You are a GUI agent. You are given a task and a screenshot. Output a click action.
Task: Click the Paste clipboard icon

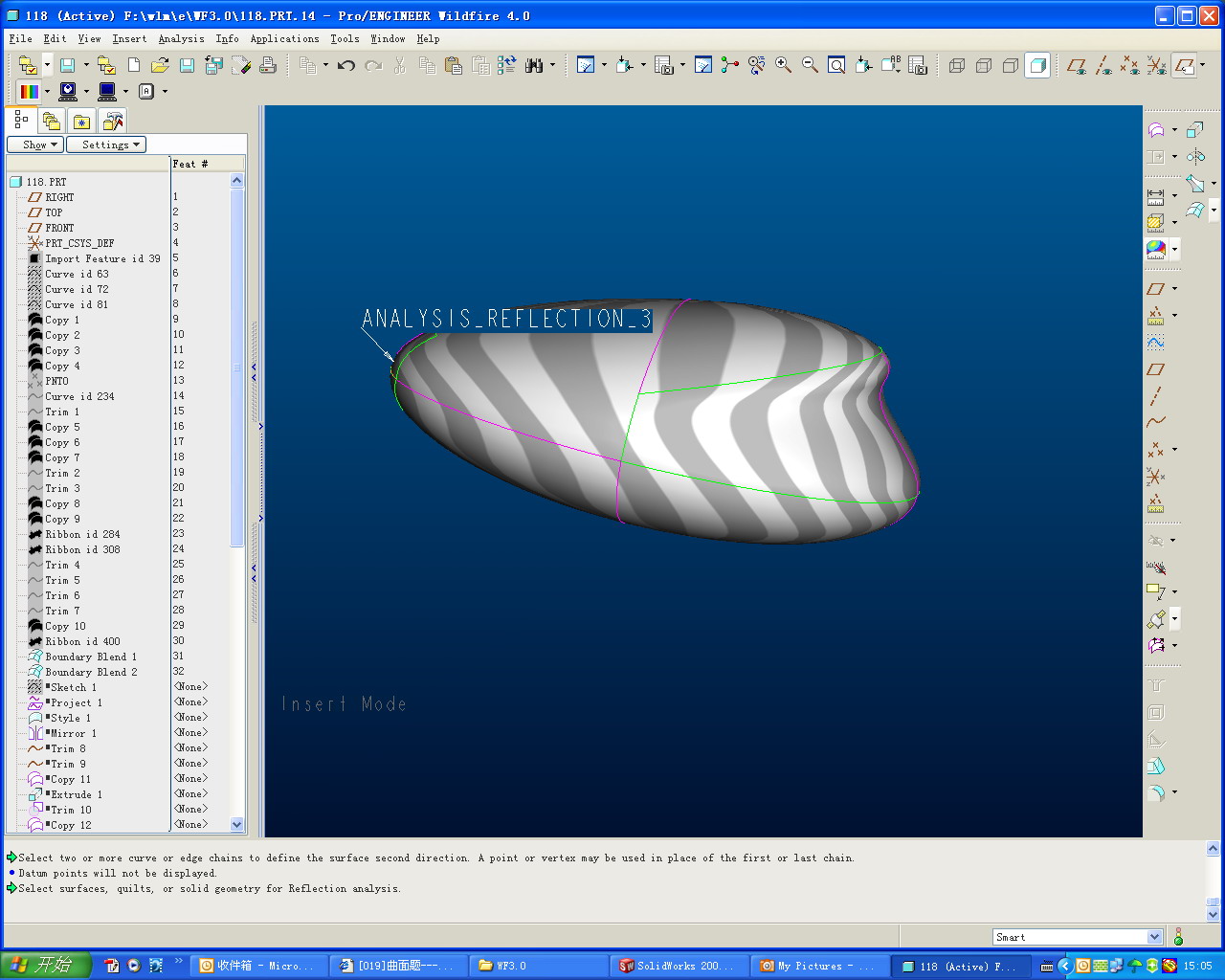click(x=454, y=65)
